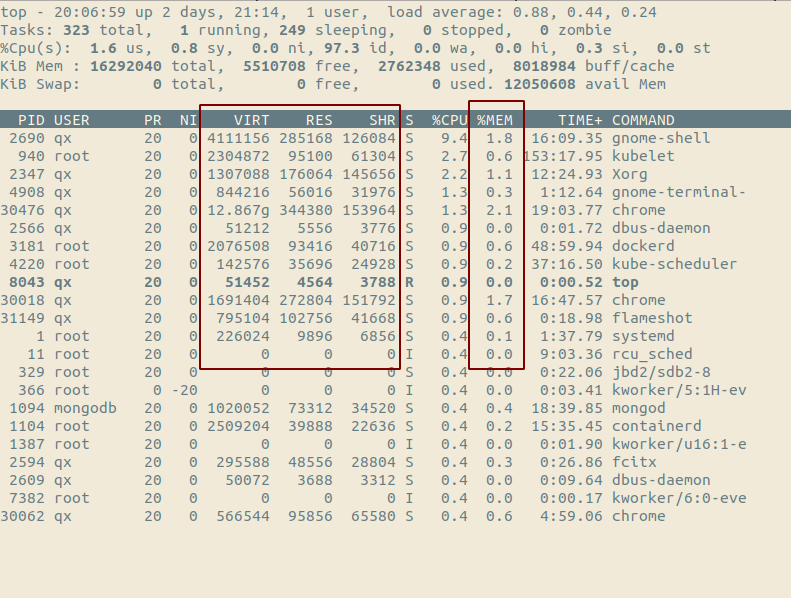Click PID 30018 in the chrome row
The height and width of the screenshot is (598, 791).
23,300
